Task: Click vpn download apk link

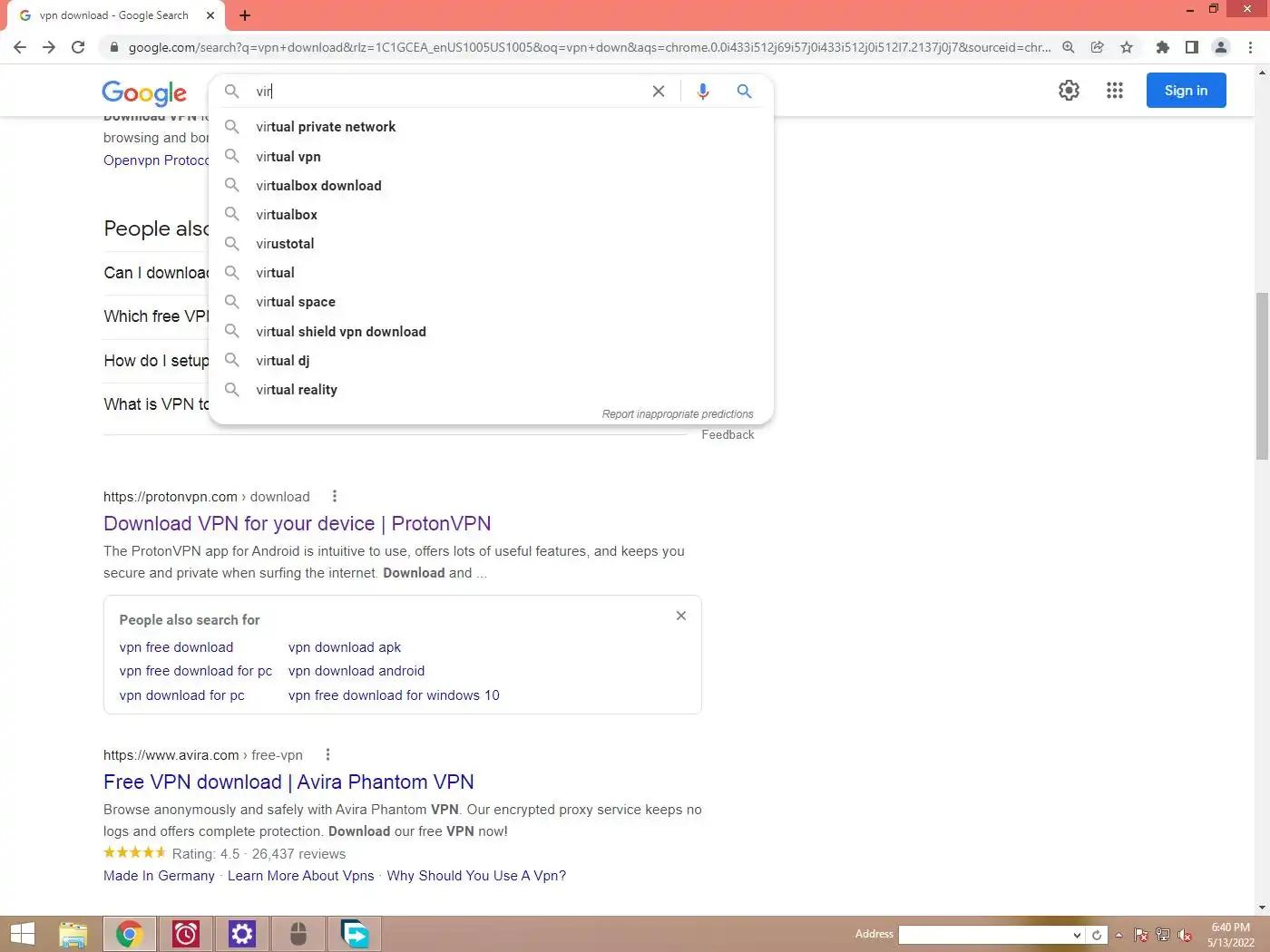Action: pos(345,647)
